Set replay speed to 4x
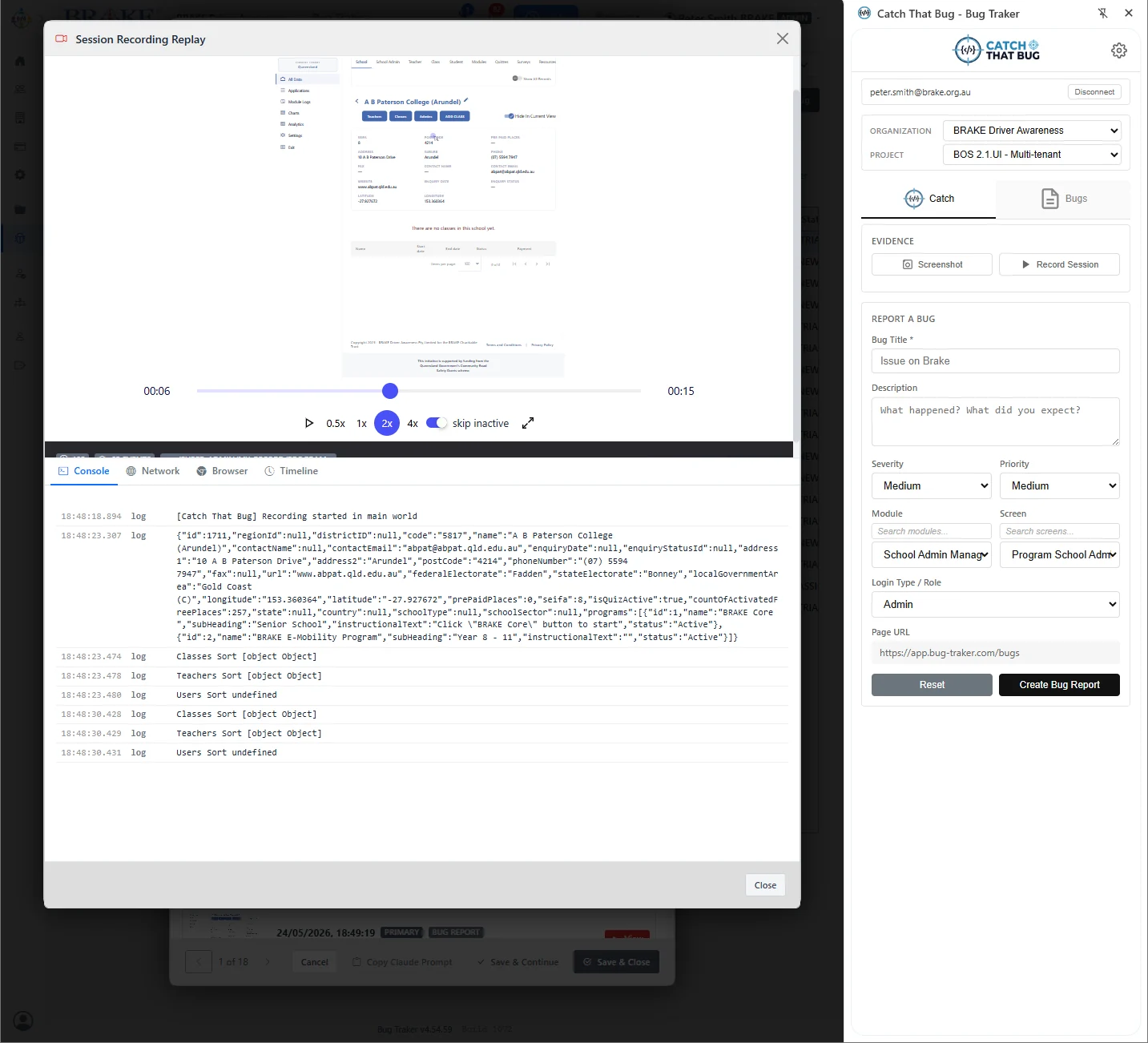Viewport: 1148px width, 1043px height. point(413,423)
